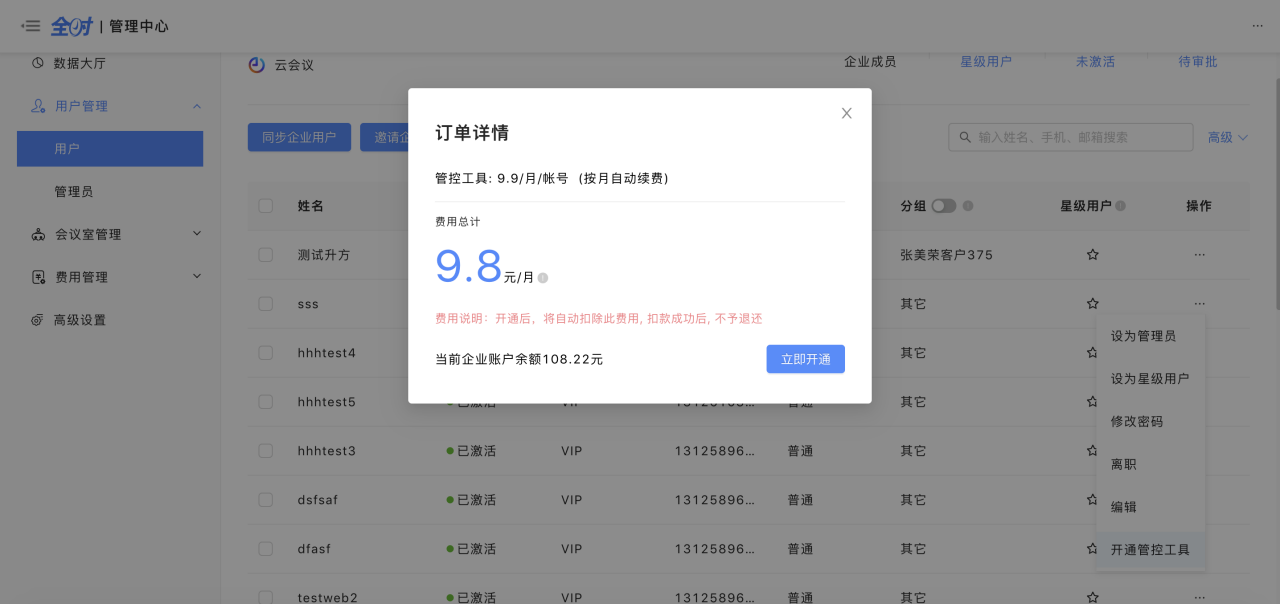Screen dimensions: 1280x604
Task: Open the top-right more options ellipsis
Action: coord(1257,26)
